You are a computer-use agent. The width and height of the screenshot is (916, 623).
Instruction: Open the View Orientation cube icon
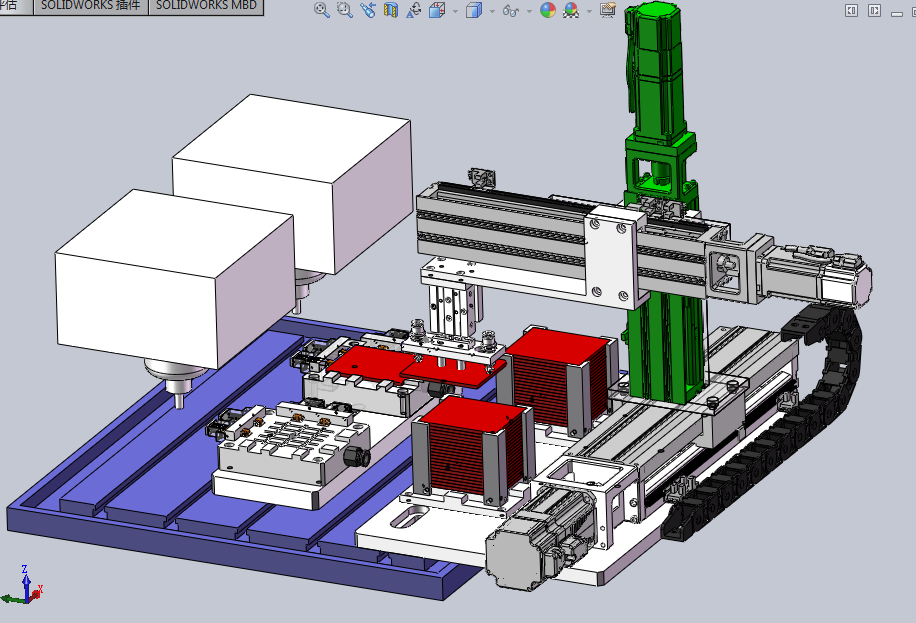point(437,11)
